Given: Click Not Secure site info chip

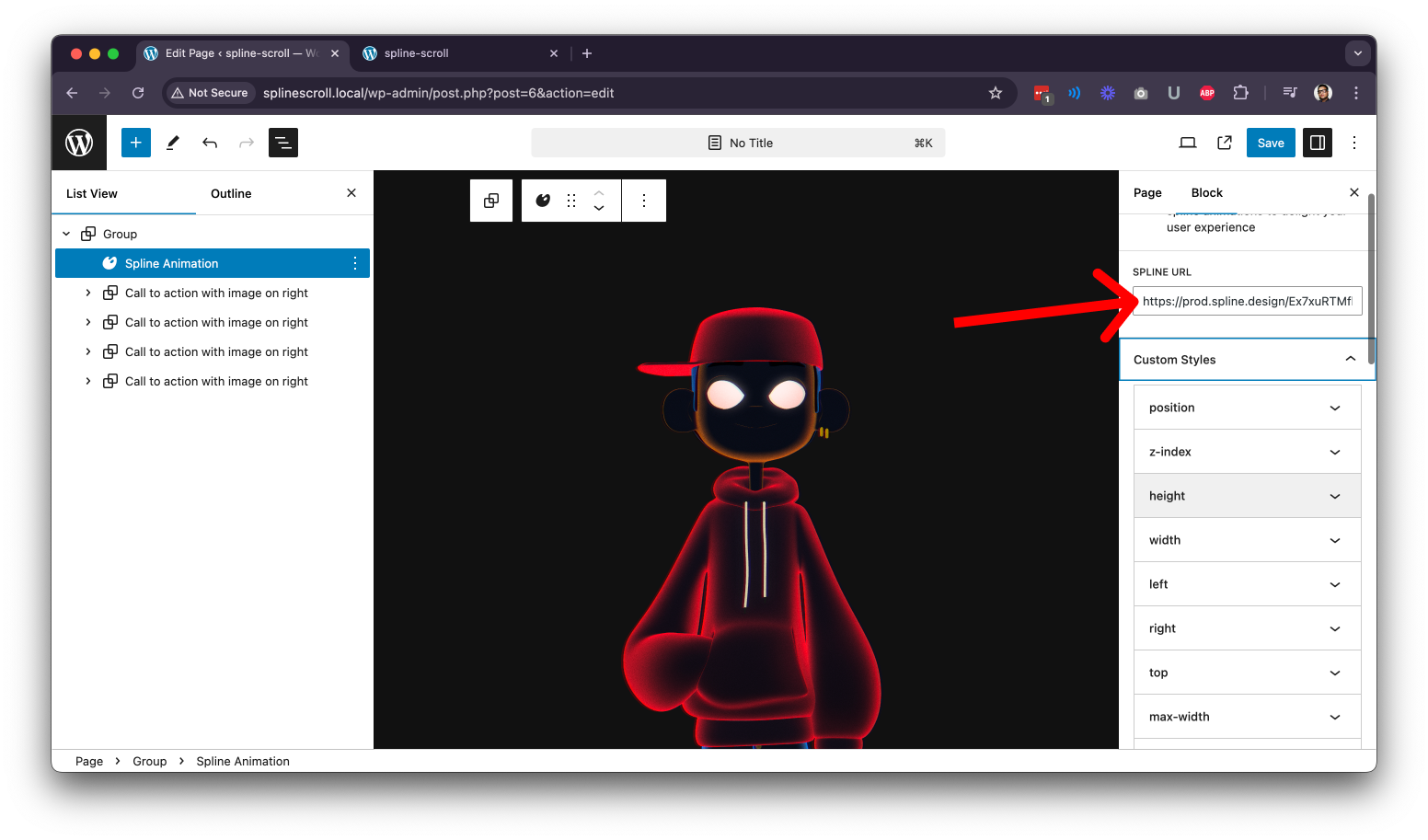Looking at the screenshot, I should [x=210, y=93].
